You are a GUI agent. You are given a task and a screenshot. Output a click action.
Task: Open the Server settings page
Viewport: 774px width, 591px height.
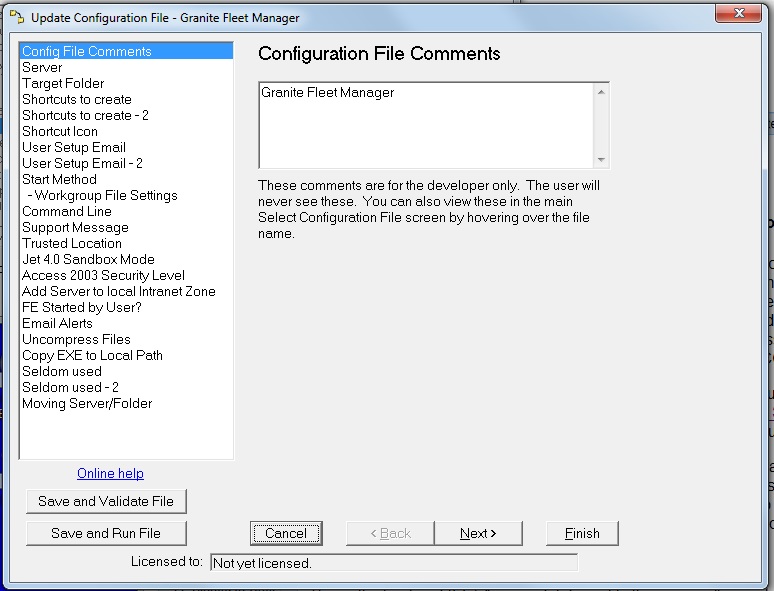[126, 67]
